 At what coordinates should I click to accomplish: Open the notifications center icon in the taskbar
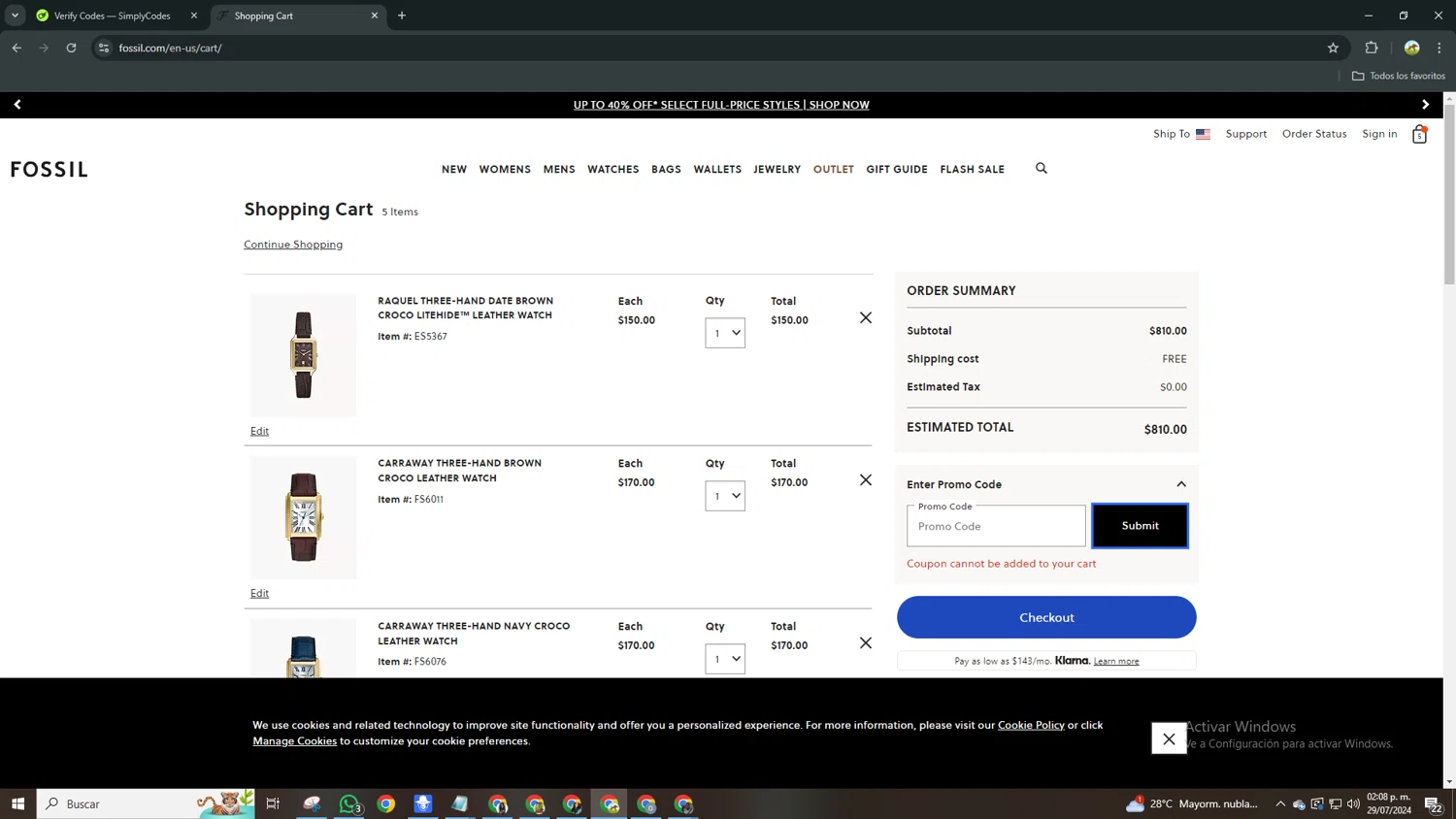[1433, 803]
